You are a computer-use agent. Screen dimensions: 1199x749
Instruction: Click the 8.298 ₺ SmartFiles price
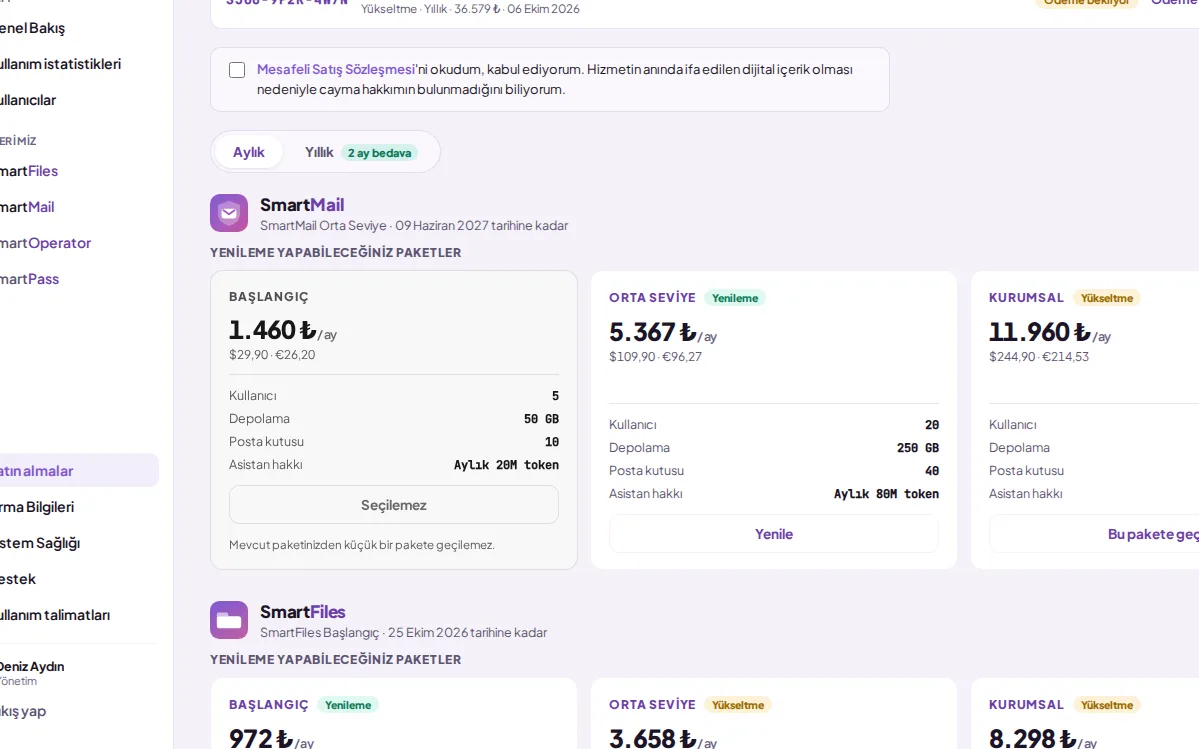pos(1043,739)
